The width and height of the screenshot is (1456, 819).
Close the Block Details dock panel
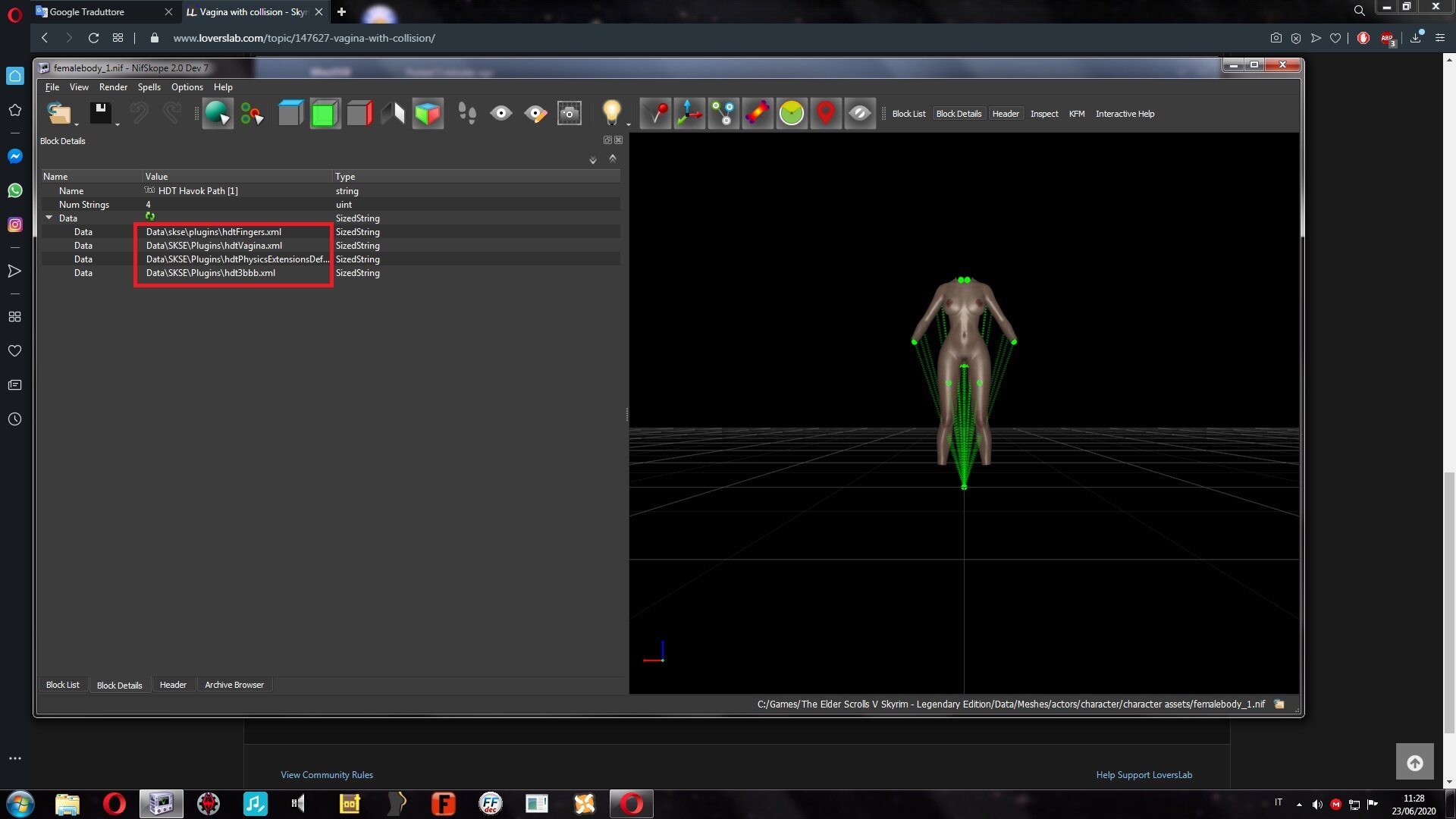[x=618, y=140]
